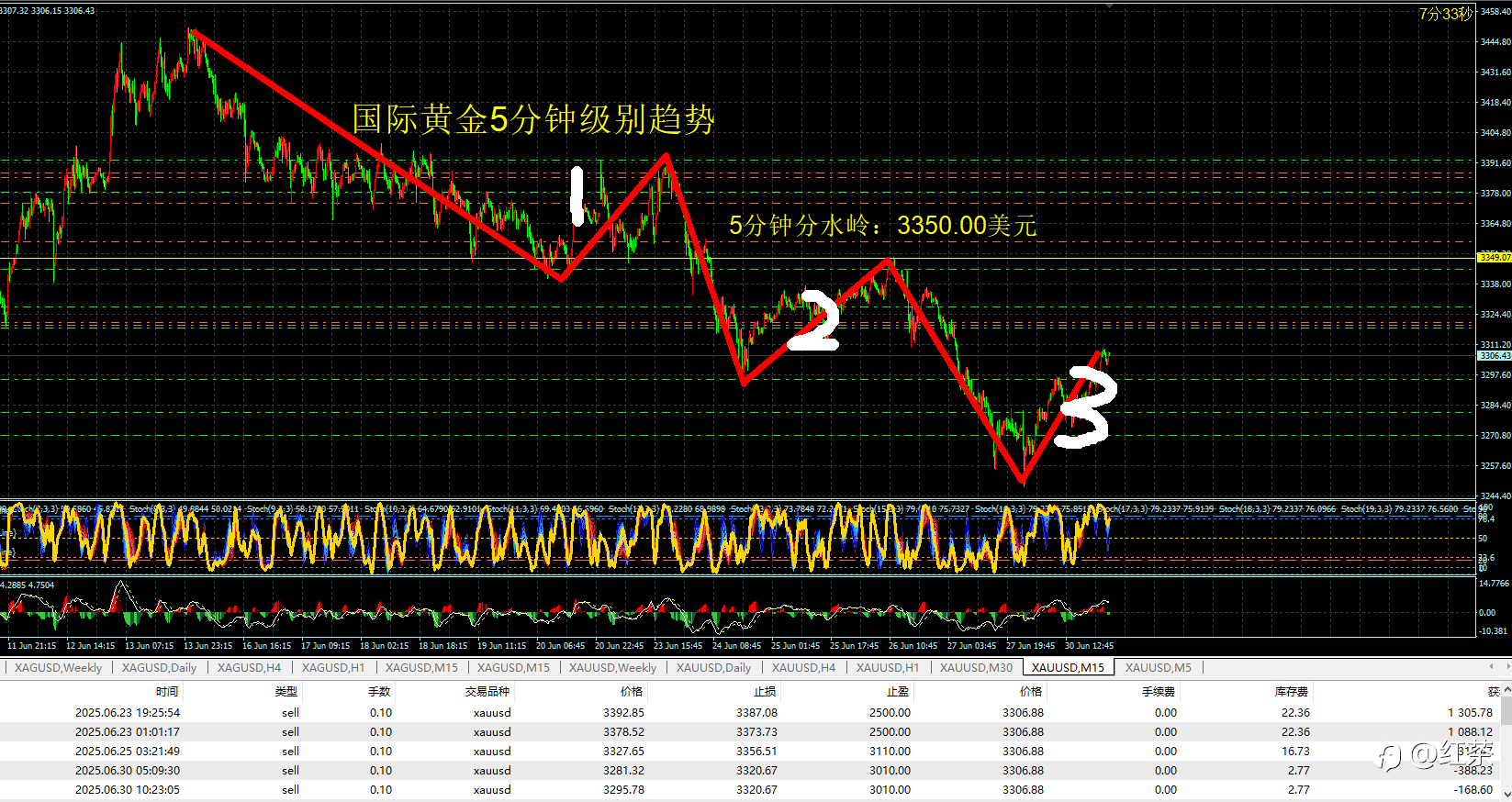Click the trade list vertical scrollbar thumb
The image size is (1512, 802).
[x=1506, y=711]
